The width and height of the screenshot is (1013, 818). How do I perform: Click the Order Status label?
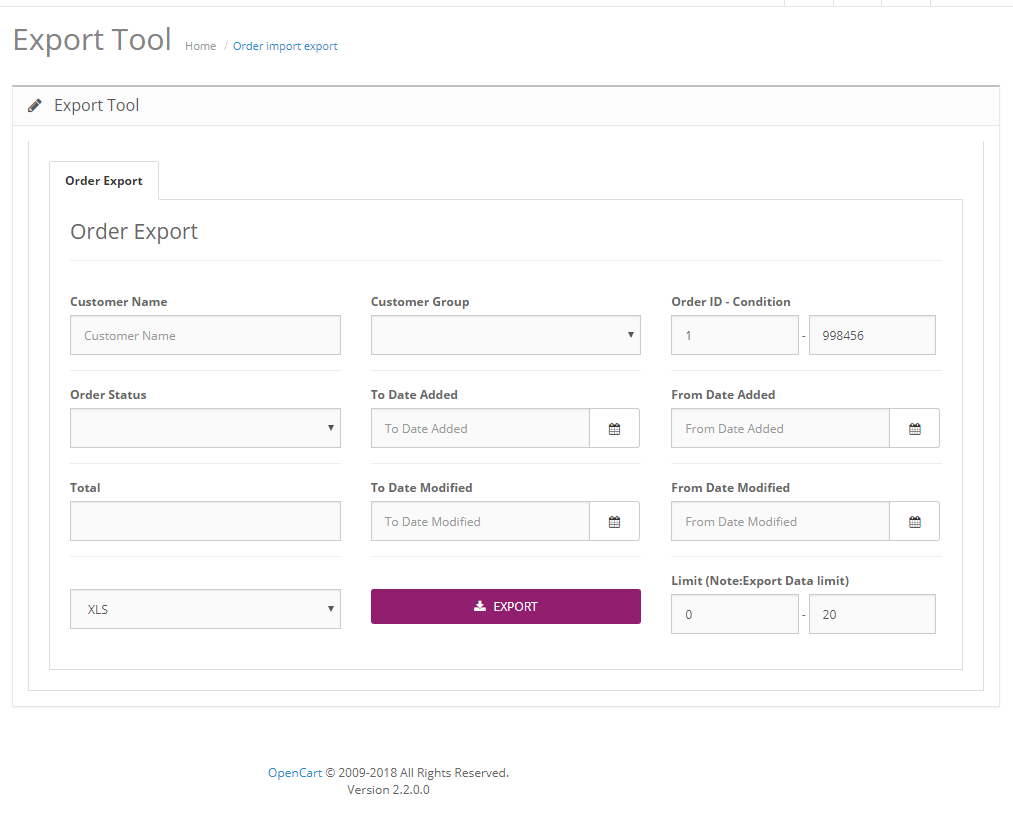[108, 395]
